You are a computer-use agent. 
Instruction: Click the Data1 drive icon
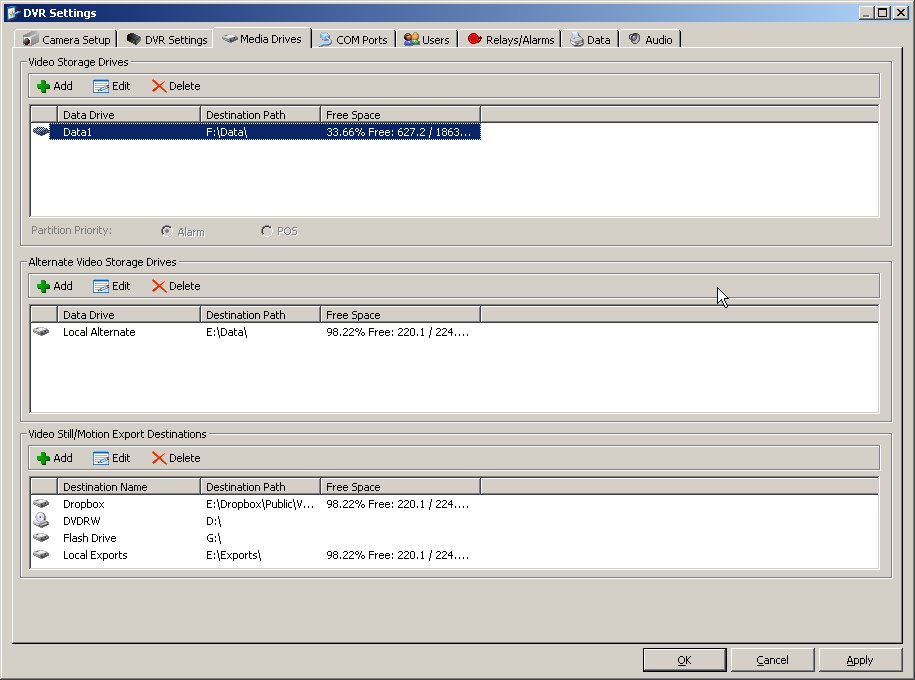point(41,132)
